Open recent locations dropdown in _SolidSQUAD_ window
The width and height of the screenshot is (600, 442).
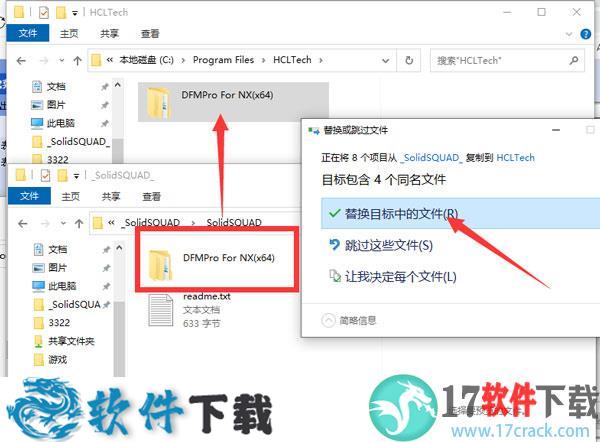click(63, 223)
